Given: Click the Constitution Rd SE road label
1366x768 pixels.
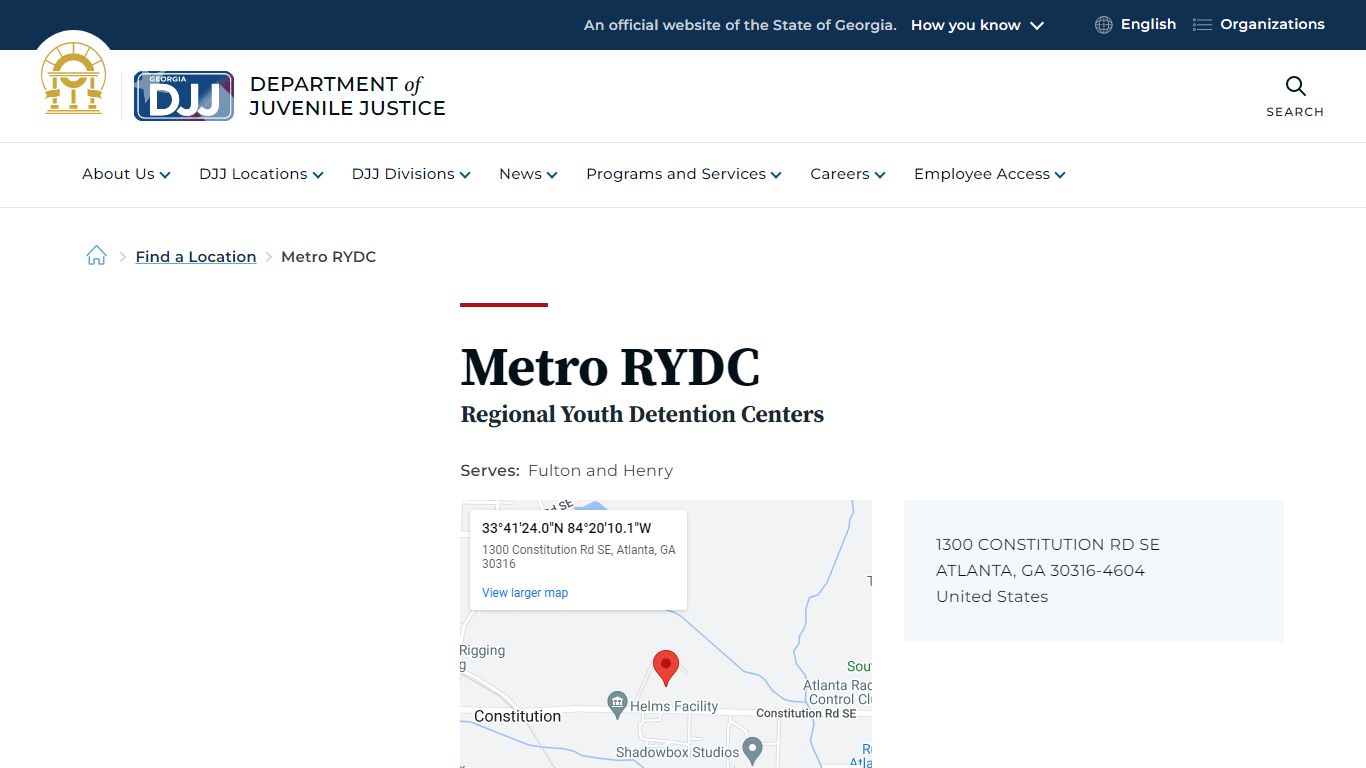Looking at the screenshot, I should [x=806, y=713].
